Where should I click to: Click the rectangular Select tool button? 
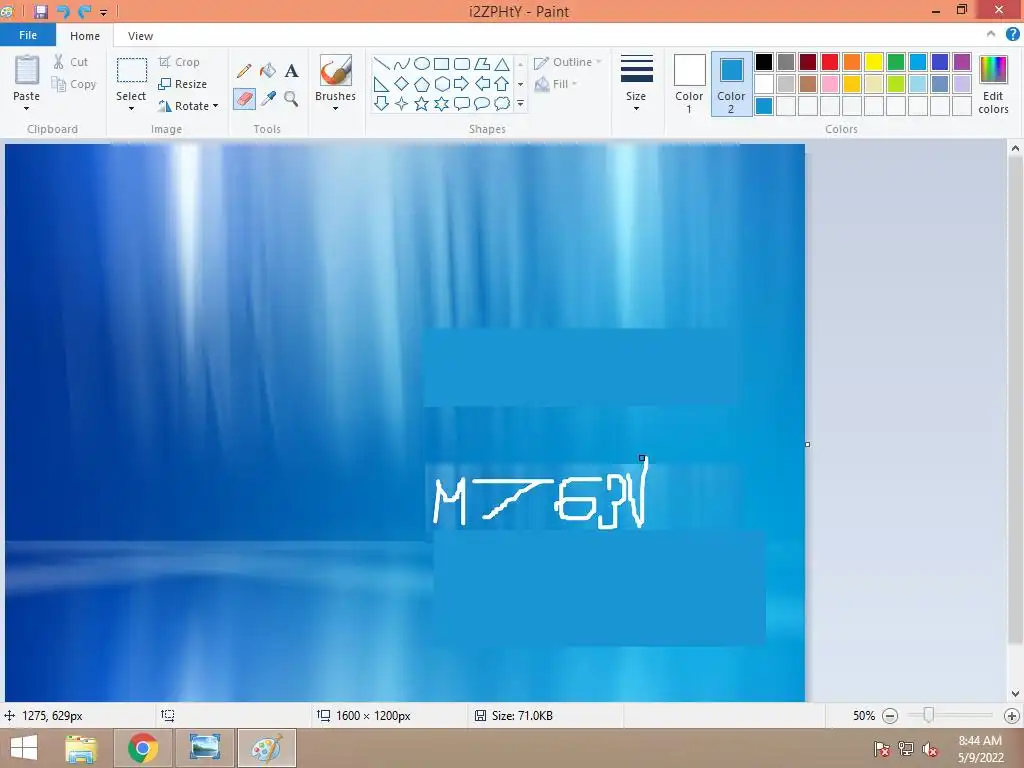[131, 71]
